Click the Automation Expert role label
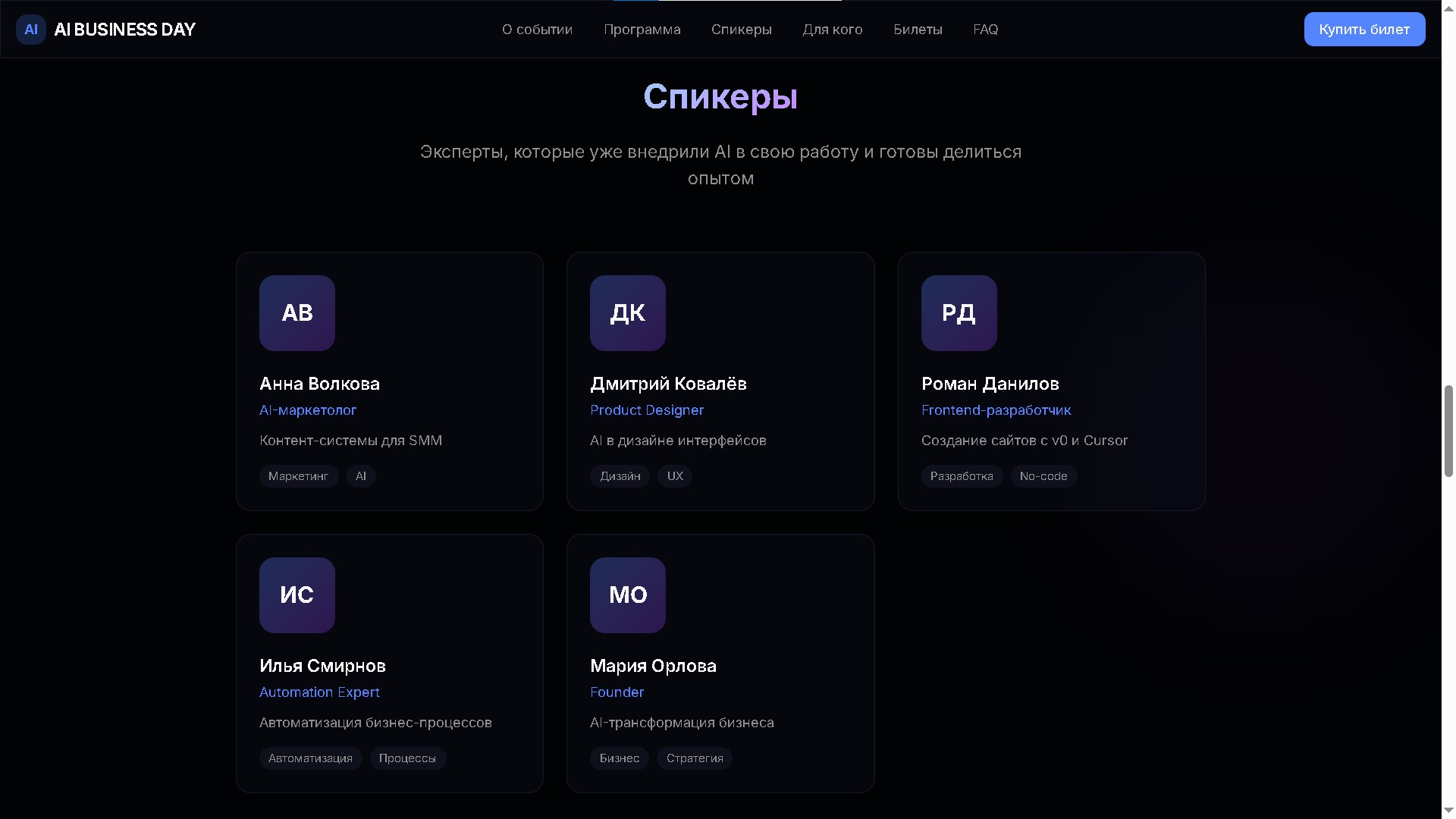Image resolution: width=1456 pixels, height=819 pixels. click(319, 692)
